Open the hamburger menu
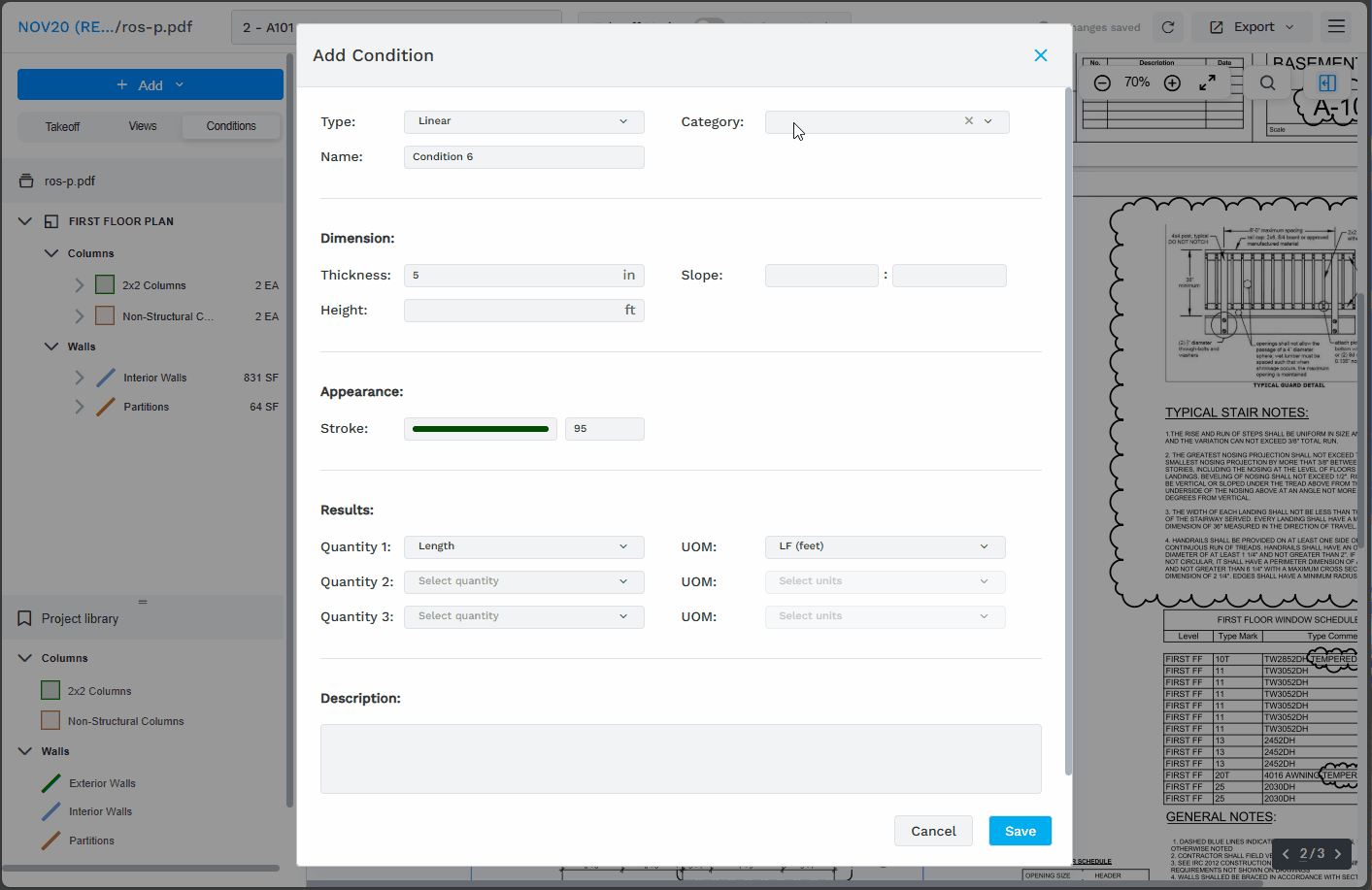Viewport: 1372px width, 890px height. pyautogui.click(x=1336, y=27)
